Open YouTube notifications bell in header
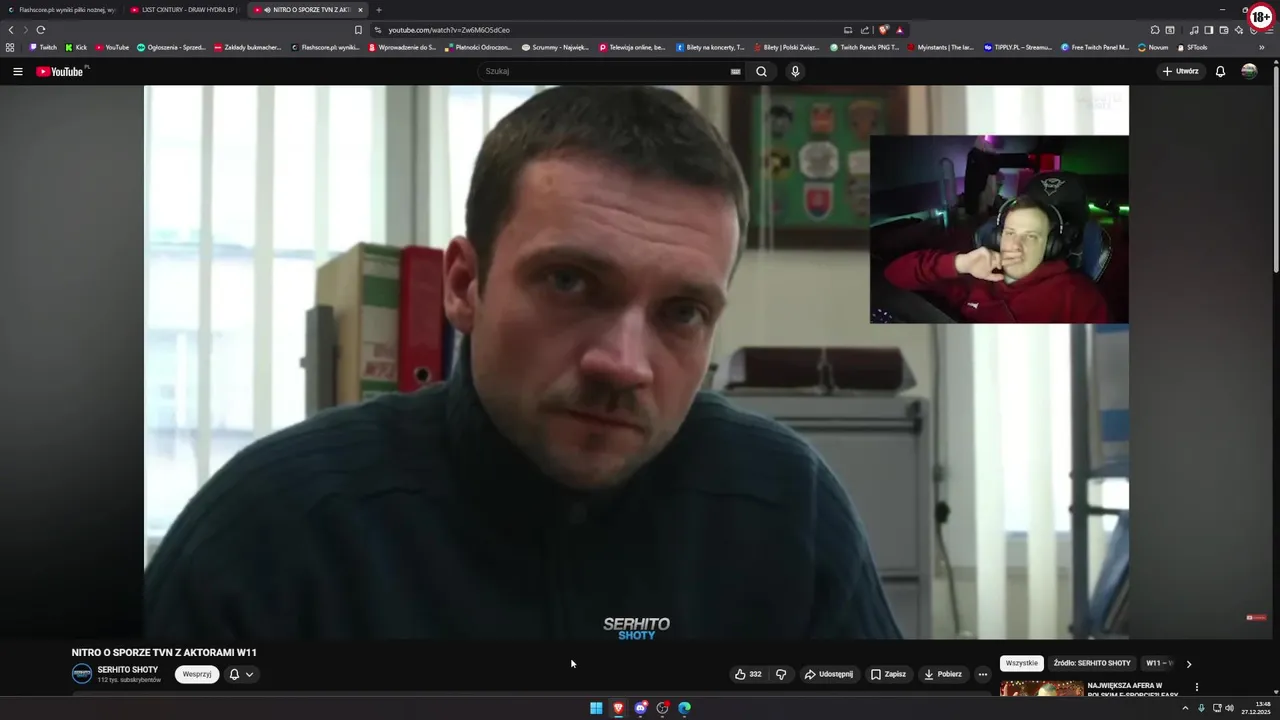 [1220, 71]
